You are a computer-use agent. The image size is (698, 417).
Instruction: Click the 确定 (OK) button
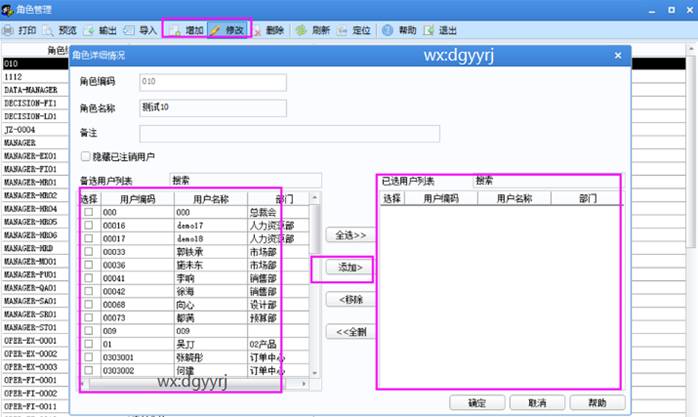click(x=476, y=402)
